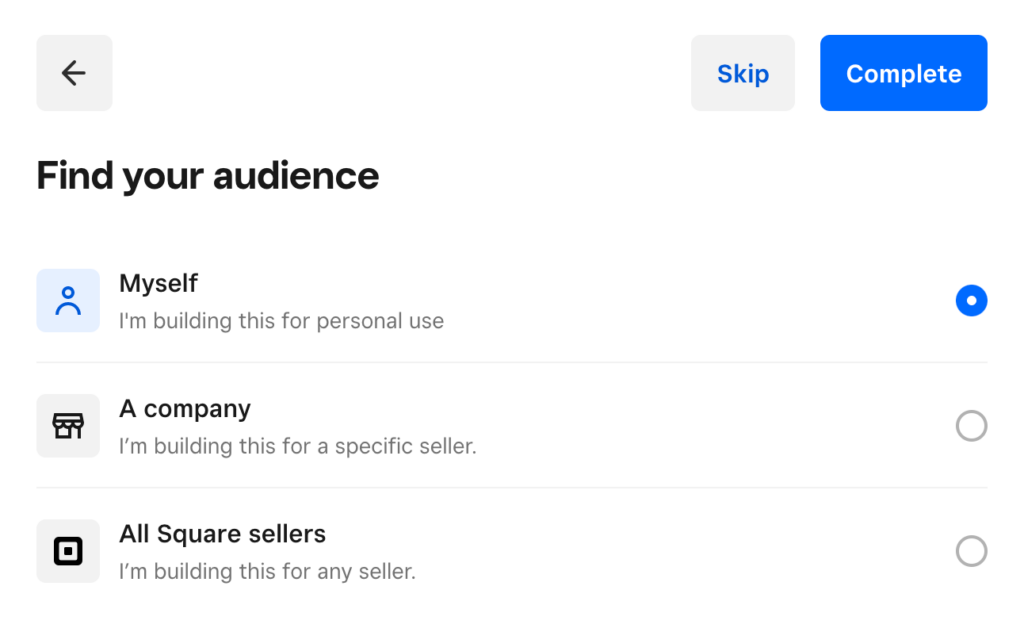This screenshot has width=1024, height=628.
Task: Click the 'for a specific seller' description
Action: (297, 447)
